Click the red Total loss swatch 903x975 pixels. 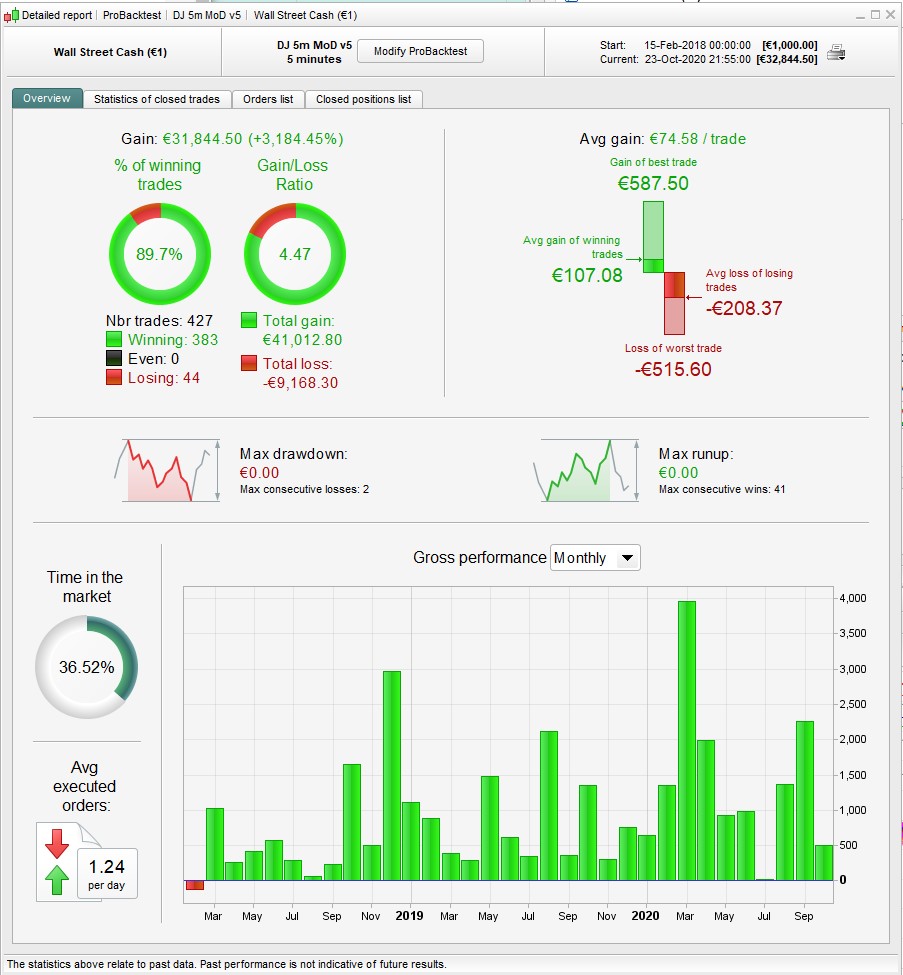[x=249, y=363]
